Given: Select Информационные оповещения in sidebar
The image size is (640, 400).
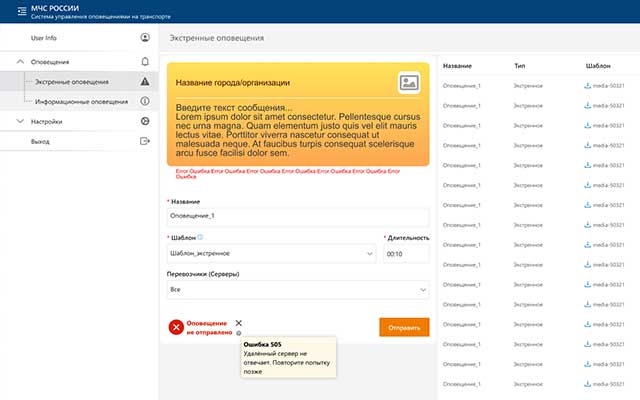Looking at the screenshot, I should click(80, 101).
